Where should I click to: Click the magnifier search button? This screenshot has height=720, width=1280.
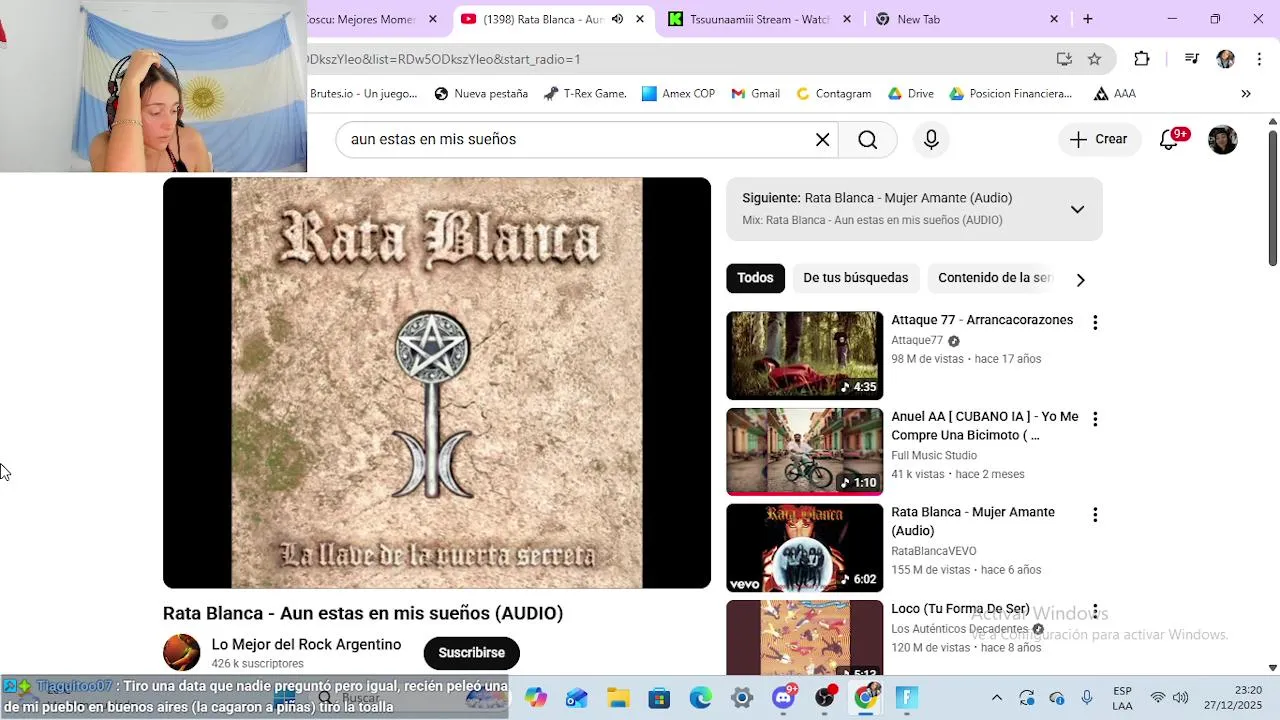867,140
